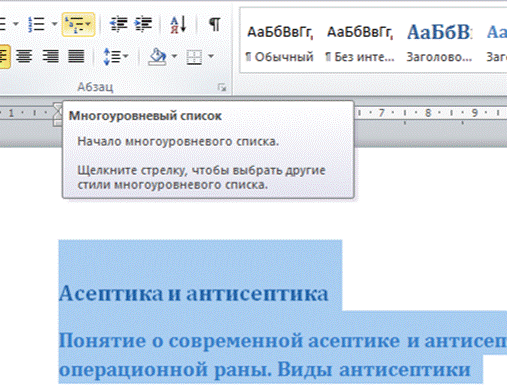This screenshot has height=388, width=507.
Task: Click the heading Асептика и антисептика
Action: [193, 293]
